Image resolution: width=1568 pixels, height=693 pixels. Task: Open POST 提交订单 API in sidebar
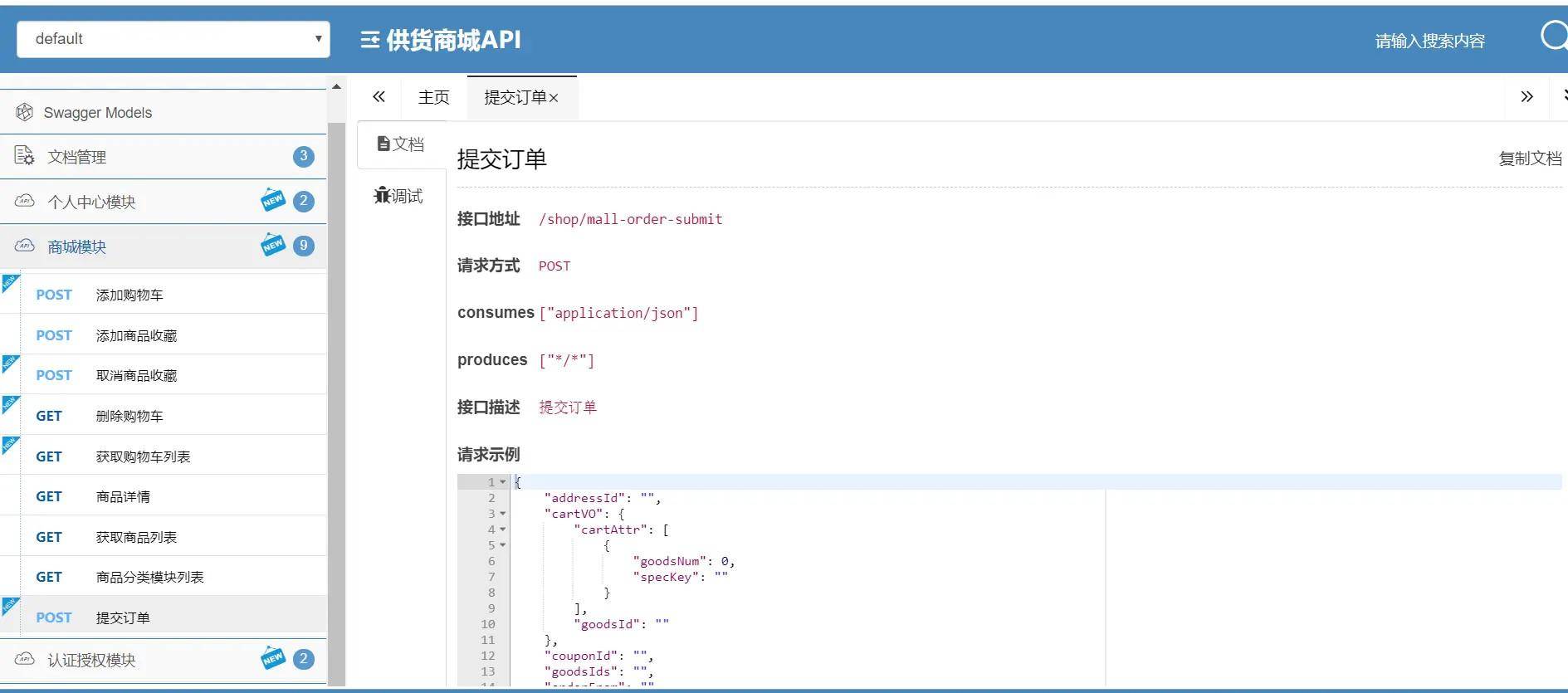164,617
